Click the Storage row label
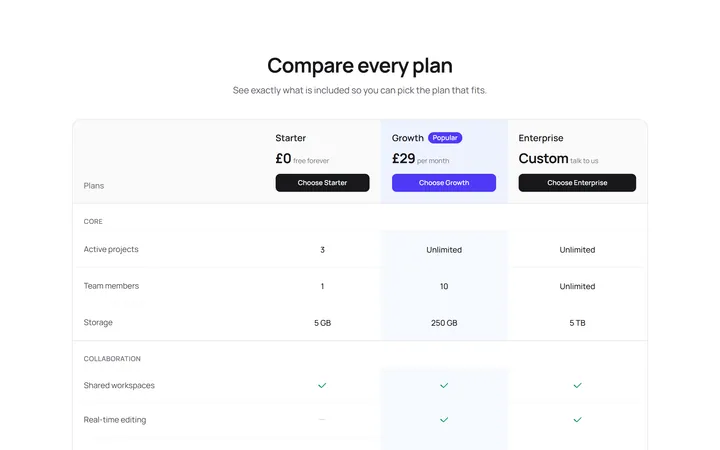This screenshot has width=720, height=450. (98, 322)
